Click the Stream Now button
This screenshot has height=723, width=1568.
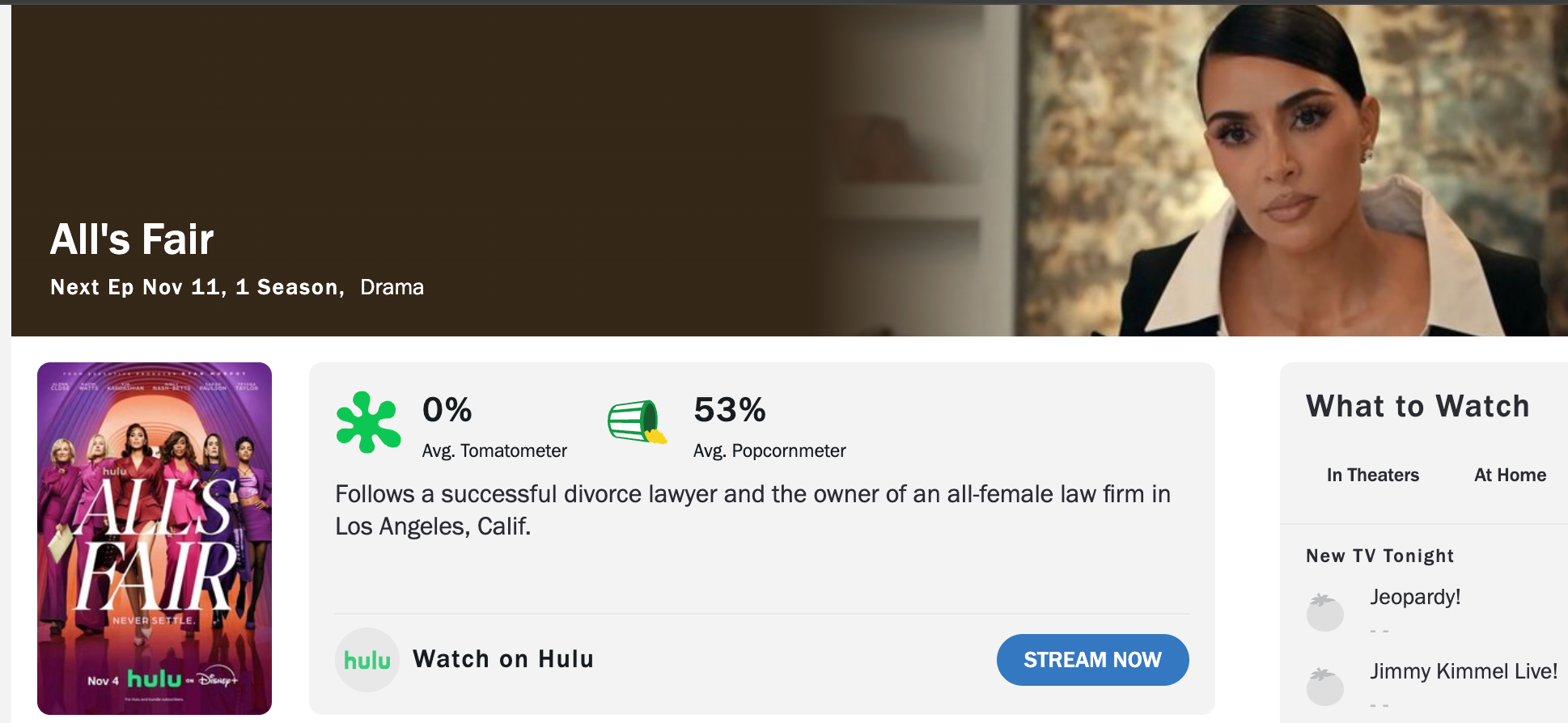point(1092,660)
